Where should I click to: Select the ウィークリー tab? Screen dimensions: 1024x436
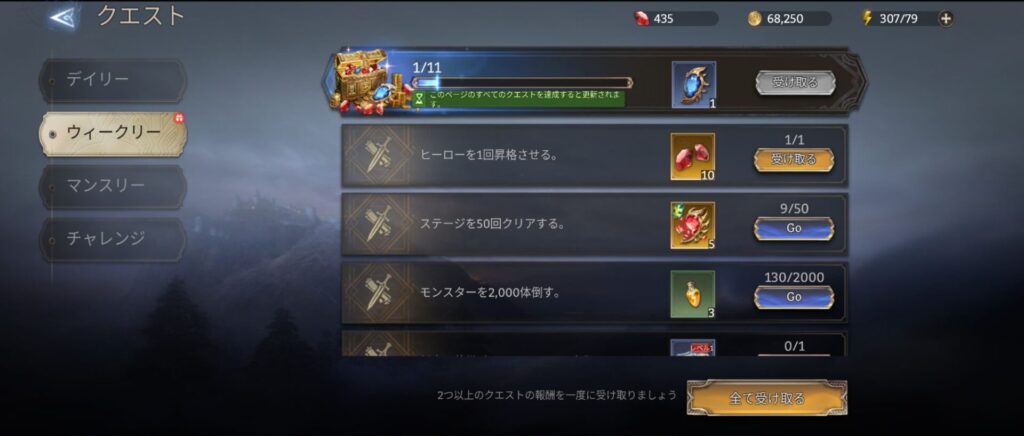(x=112, y=133)
